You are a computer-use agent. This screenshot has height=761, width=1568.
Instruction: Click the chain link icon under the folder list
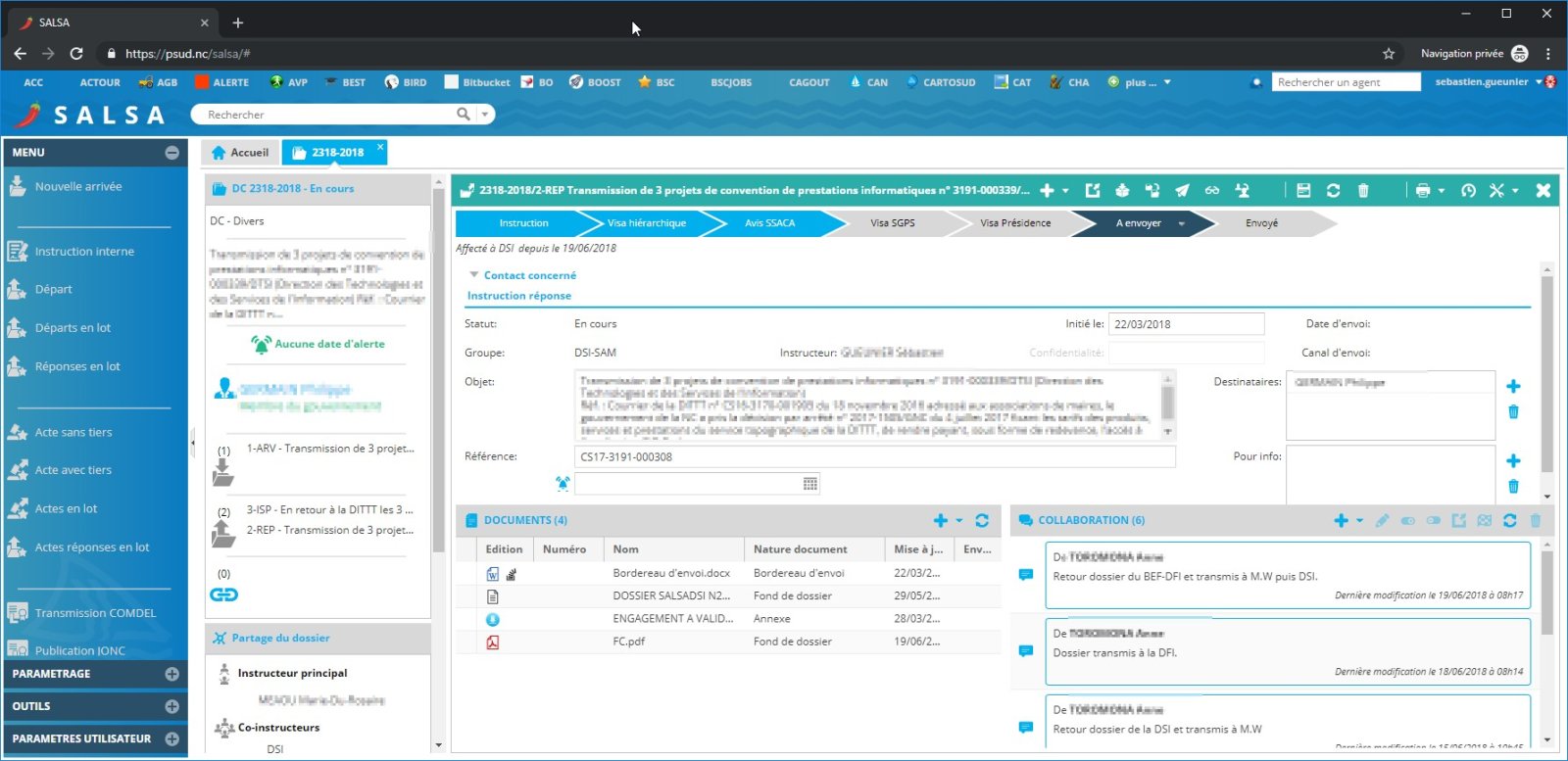click(x=223, y=595)
